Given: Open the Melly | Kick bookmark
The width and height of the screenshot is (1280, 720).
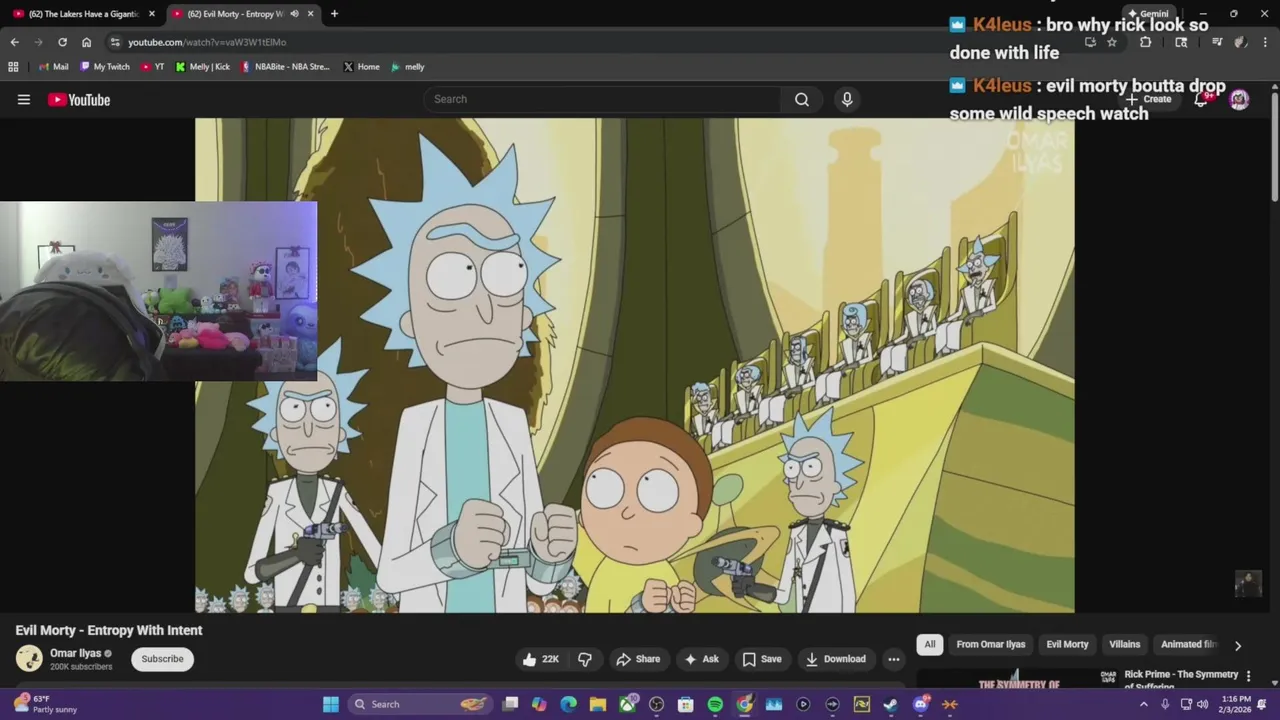Looking at the screenshot, I should coord(203,67).
